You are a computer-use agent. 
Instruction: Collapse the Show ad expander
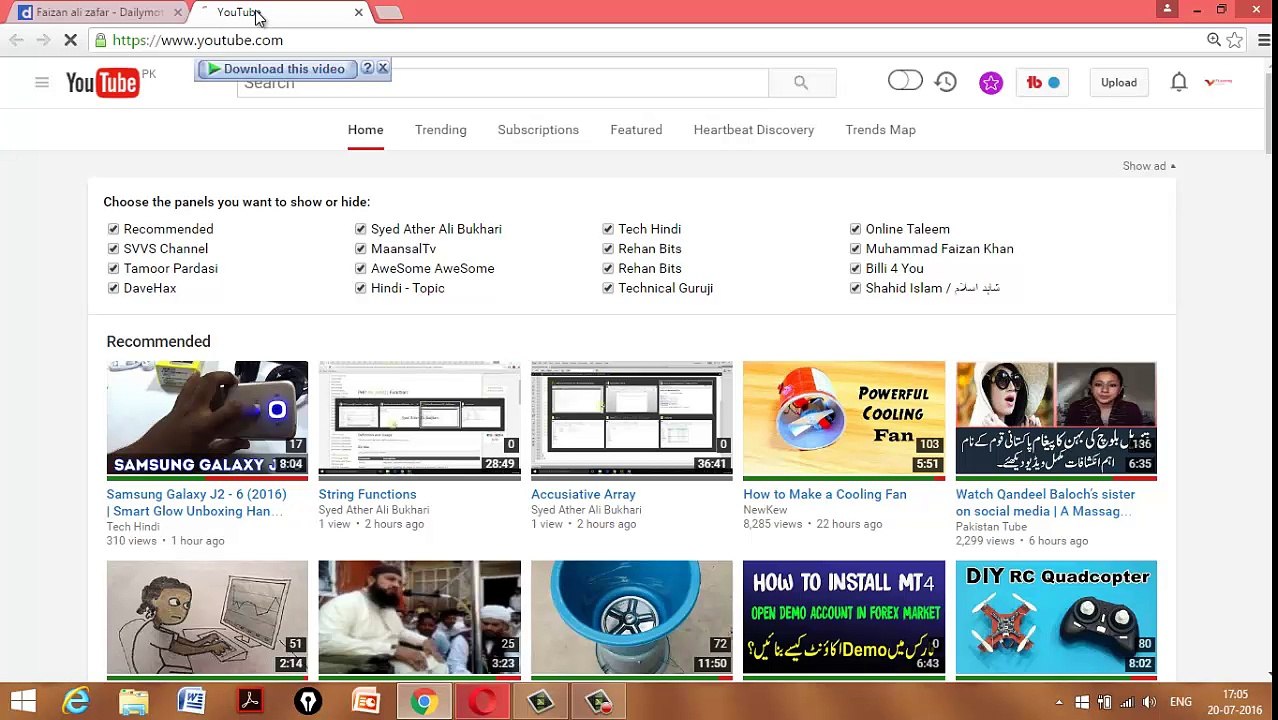[1149, 166]
